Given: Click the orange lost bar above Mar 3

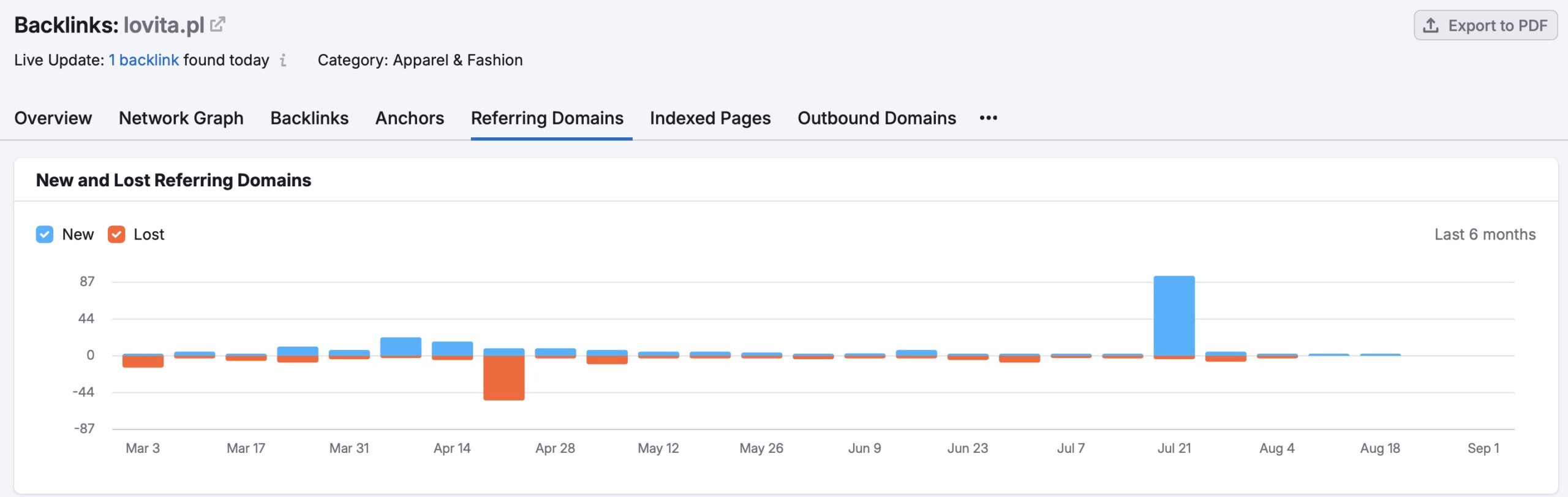Looking at the screenshot, I should (143, 362).
